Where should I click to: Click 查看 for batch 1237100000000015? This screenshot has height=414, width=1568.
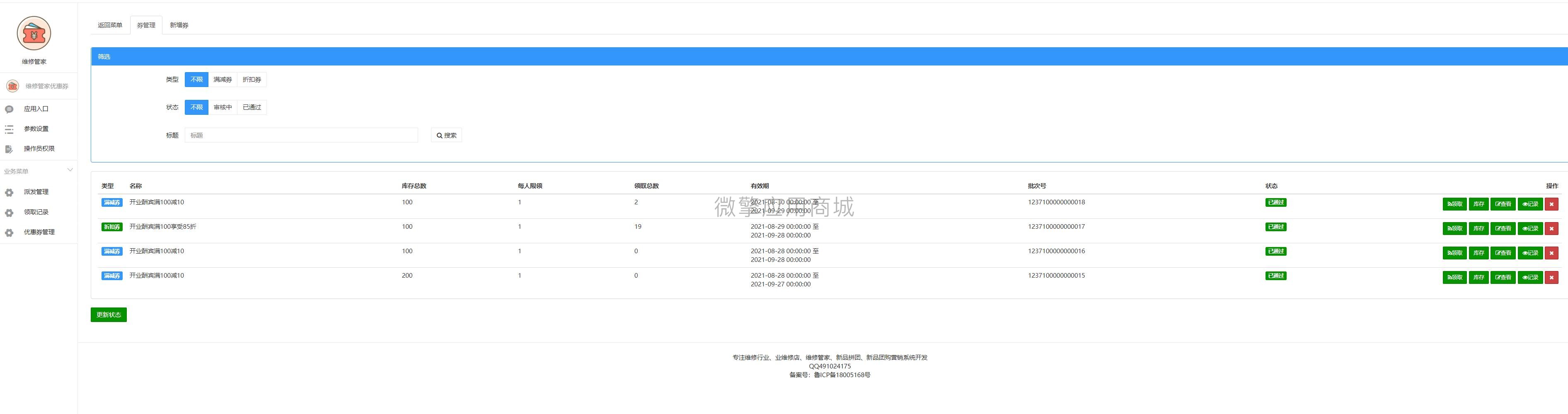coord(1503,277)
